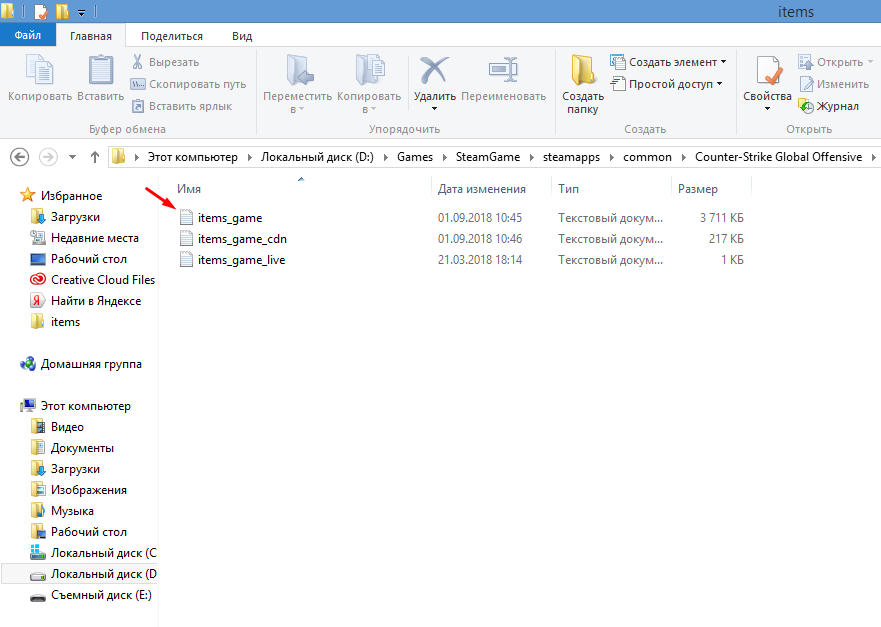Open Pictures (Изображения) folder
Screen dimensions: 881x627
tap(78, 490)
